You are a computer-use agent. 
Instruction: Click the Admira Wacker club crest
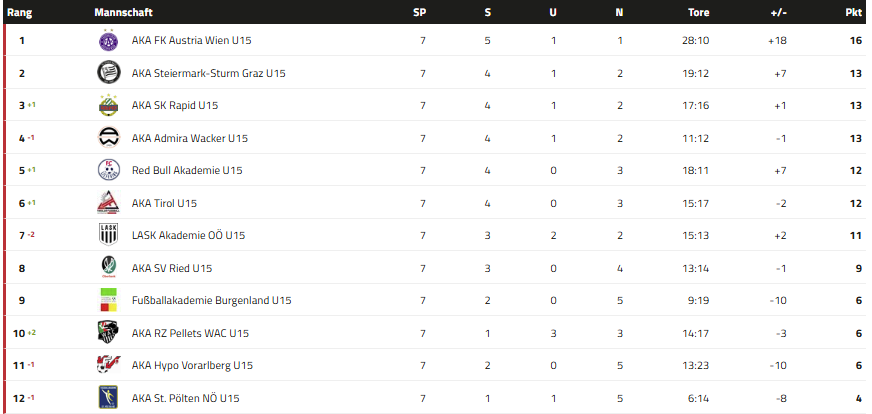(x=108, y=138)
